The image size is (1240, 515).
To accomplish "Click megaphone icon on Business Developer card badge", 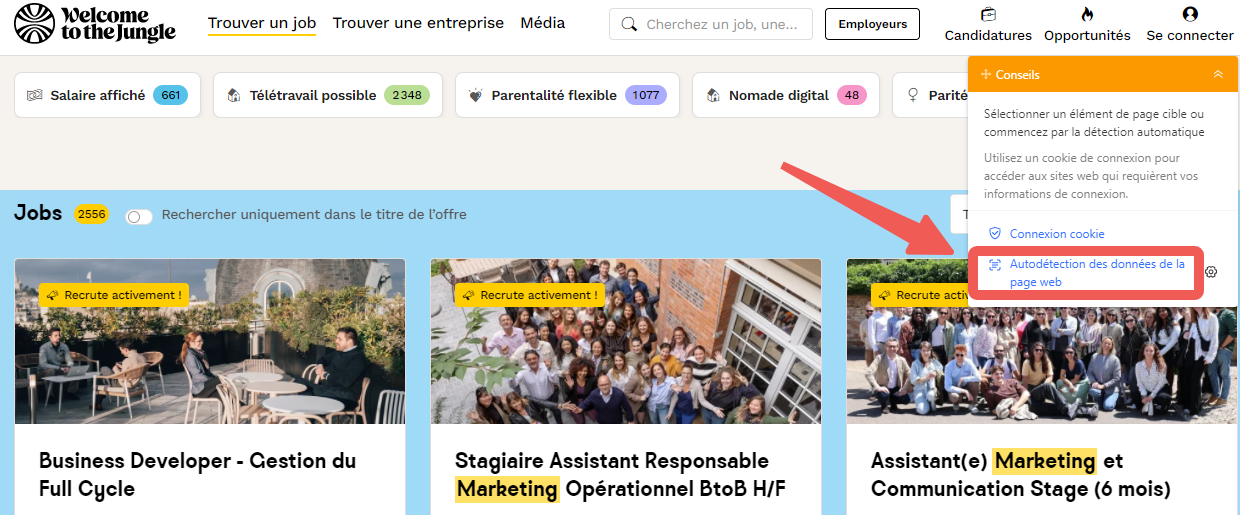I will coord(52,295).
